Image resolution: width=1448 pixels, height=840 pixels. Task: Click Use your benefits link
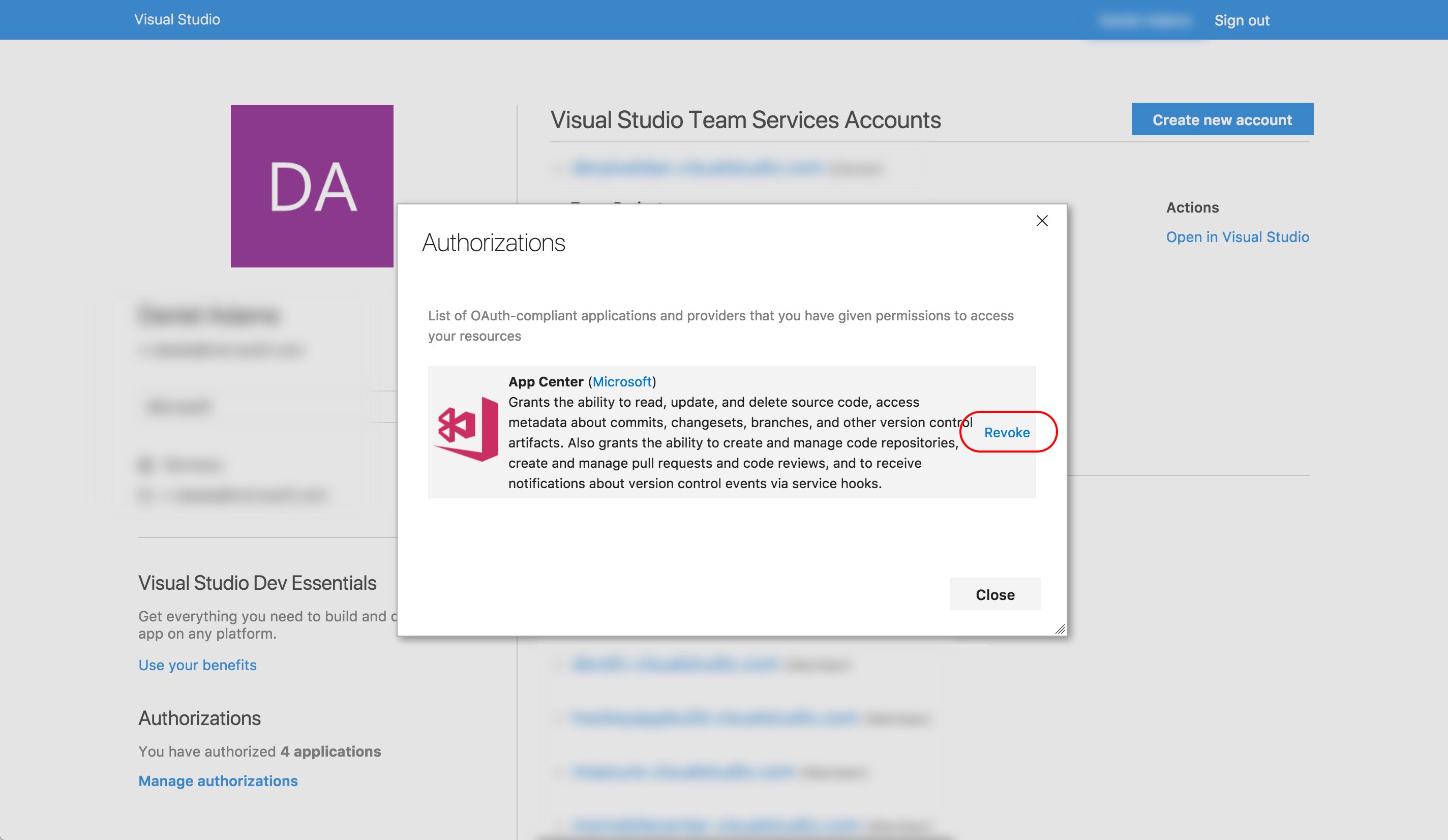click(197, 663)
